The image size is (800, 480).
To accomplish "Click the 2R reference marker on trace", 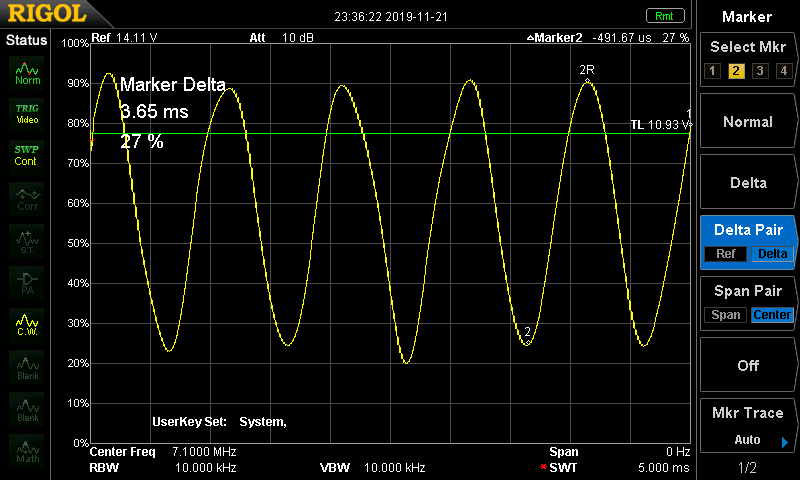I will pos(588,82).
